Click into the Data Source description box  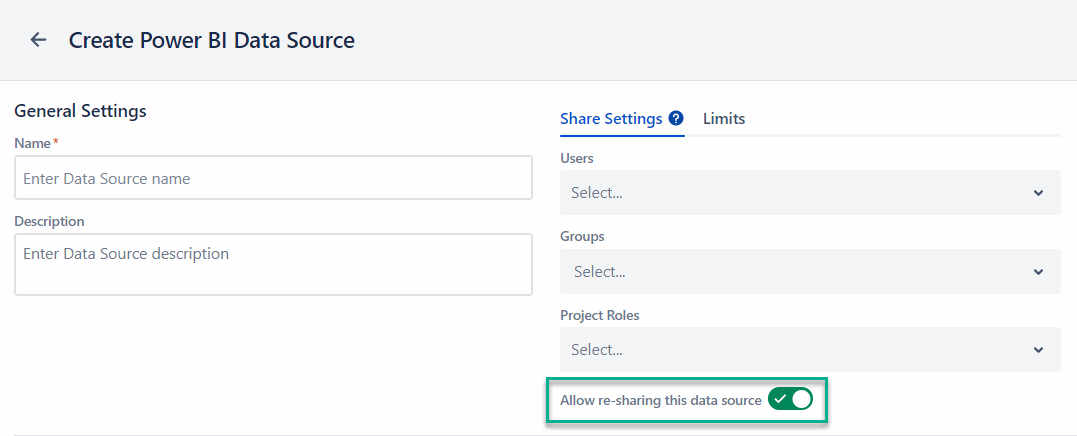pyautogui.click(x=273, y=264)
